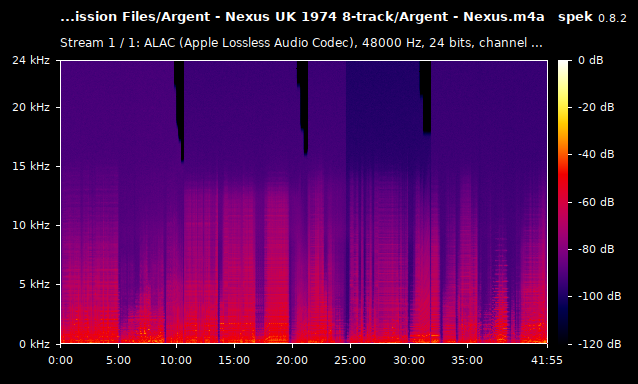Screen dimensions: 638x384
Task: Click the 10:00 time axis label
Action: point(176,360)
